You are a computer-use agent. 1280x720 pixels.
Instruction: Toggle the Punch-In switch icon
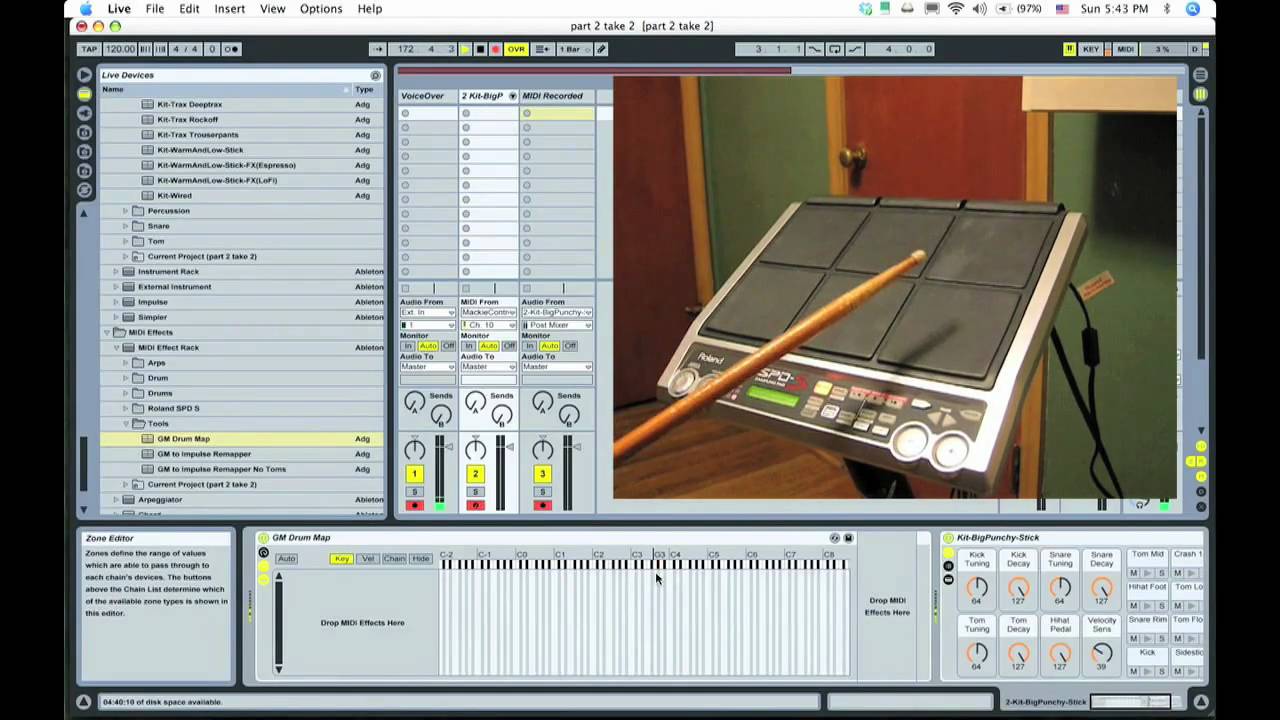click(815, 49)
